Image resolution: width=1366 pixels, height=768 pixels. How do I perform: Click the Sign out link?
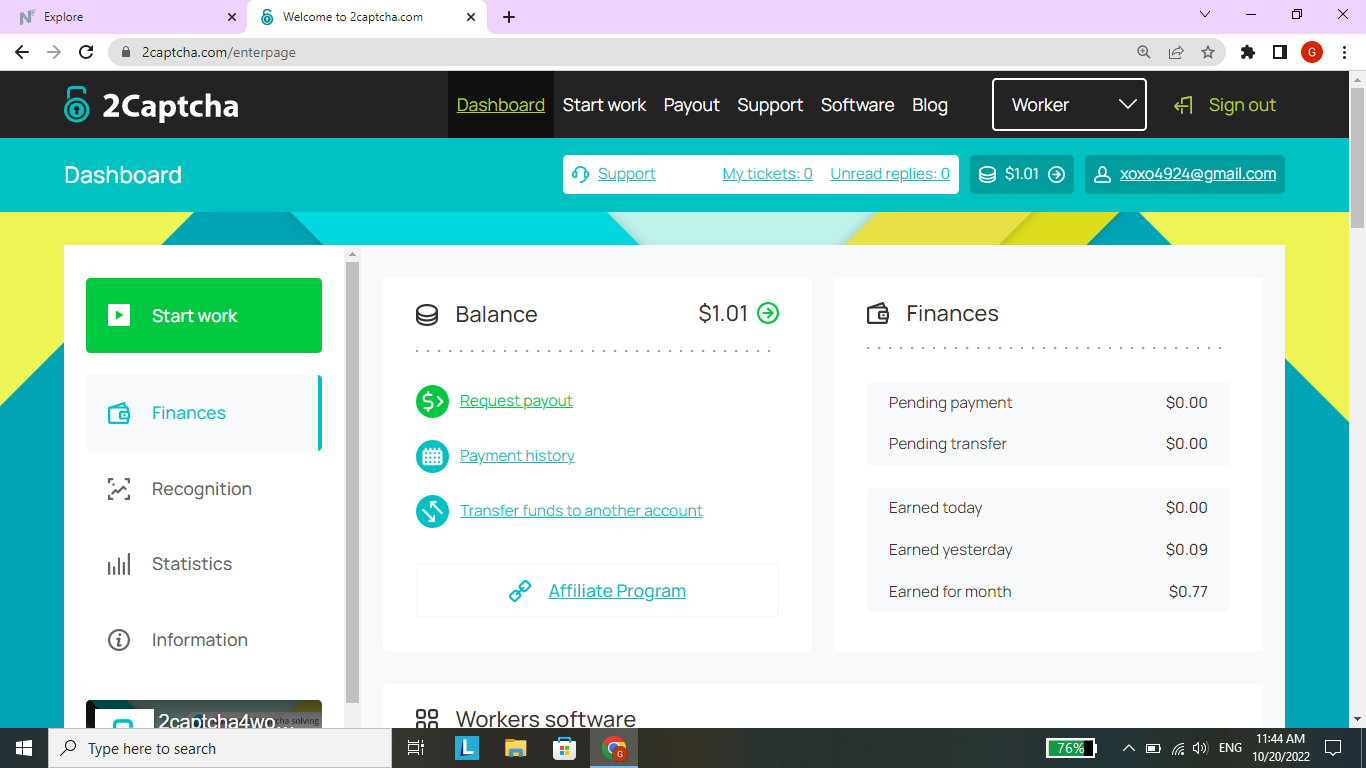click(1242, 105)
